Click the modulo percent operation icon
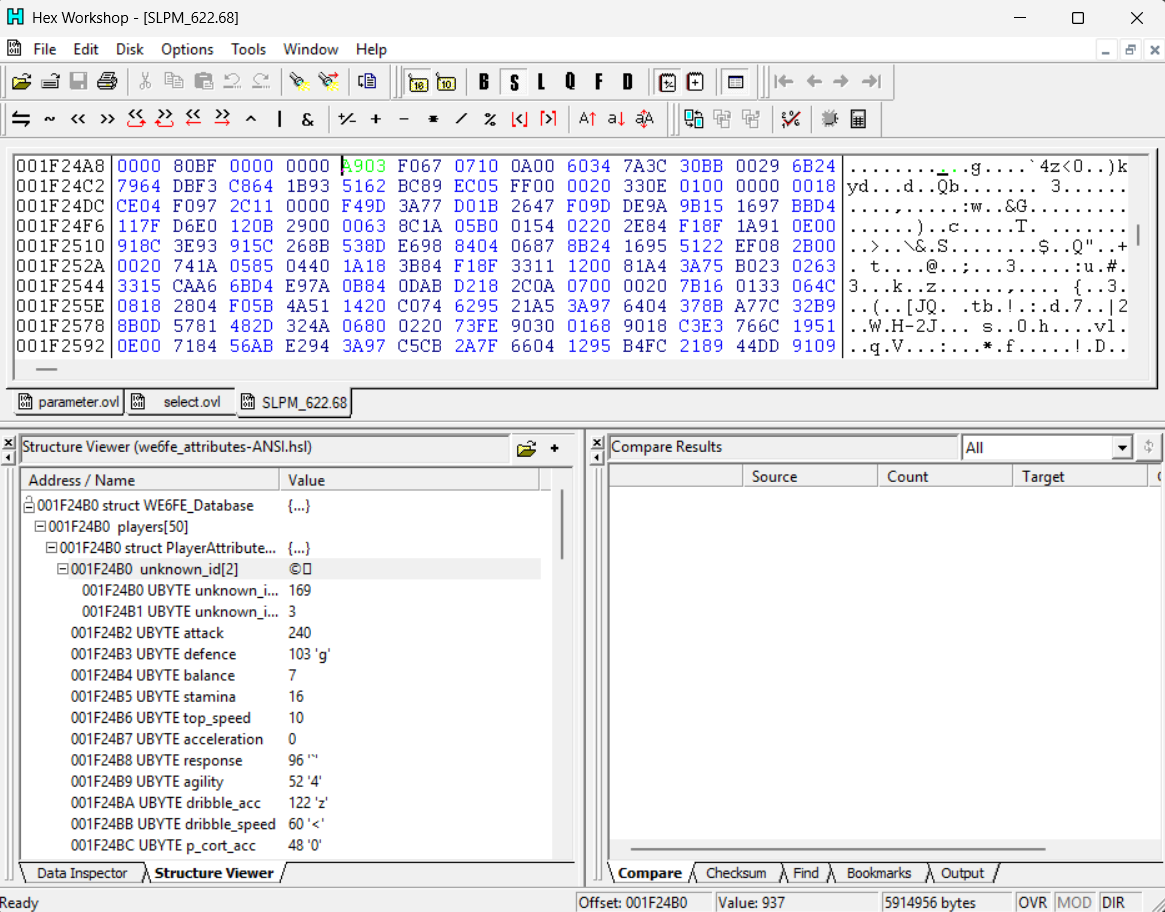 click(490, 119)
